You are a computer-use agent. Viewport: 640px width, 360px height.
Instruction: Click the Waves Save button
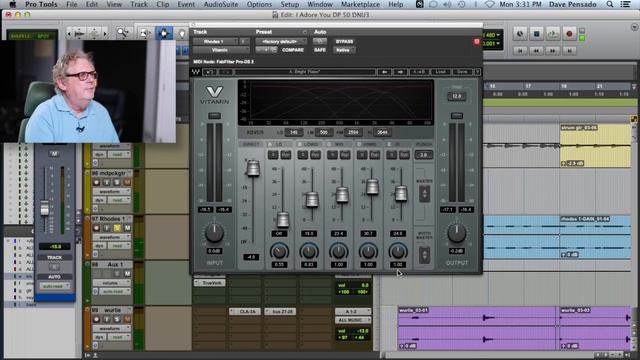[462, 72]
